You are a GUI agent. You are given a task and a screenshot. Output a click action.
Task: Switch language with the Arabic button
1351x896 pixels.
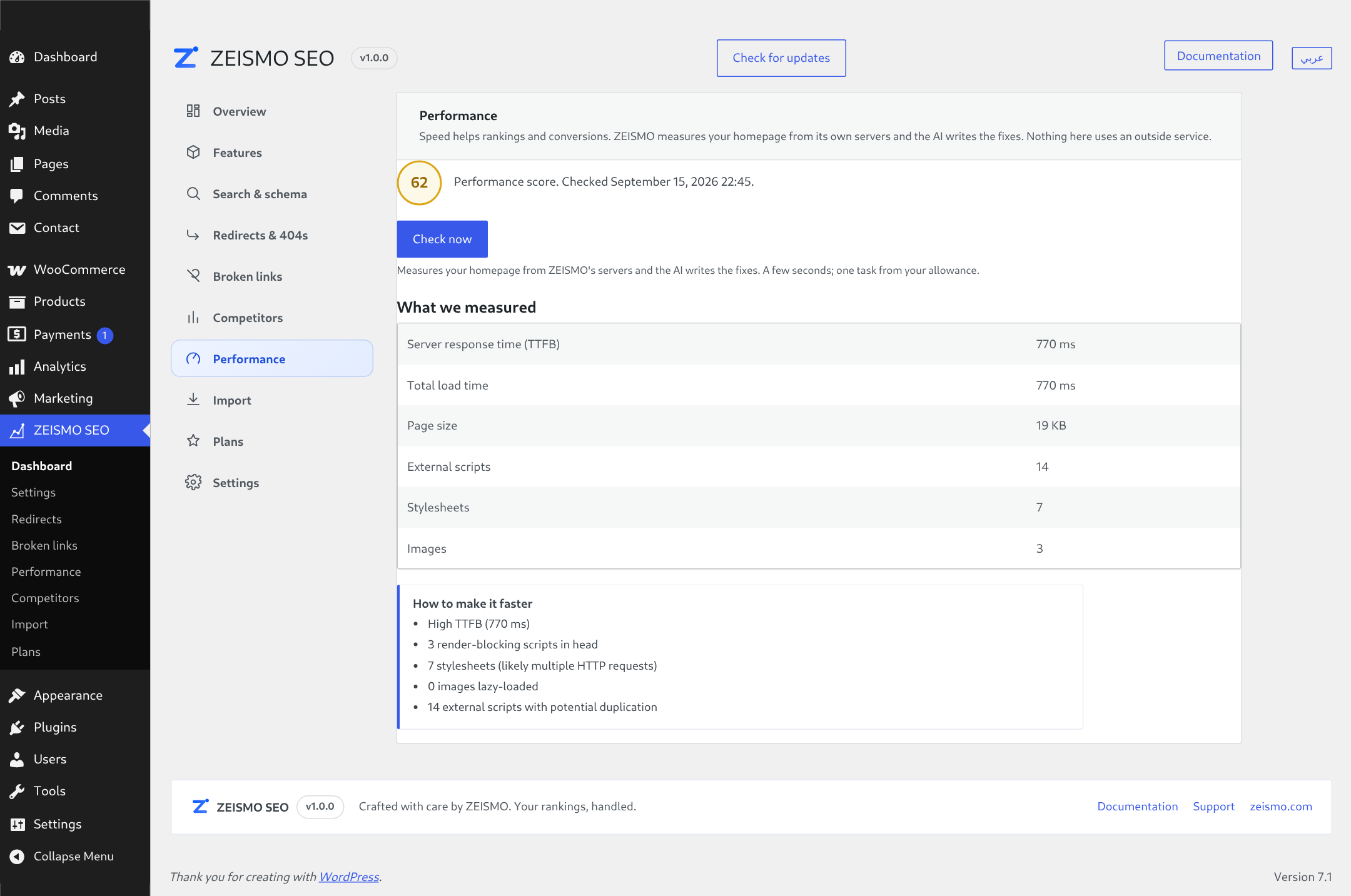click(1312, 58)
